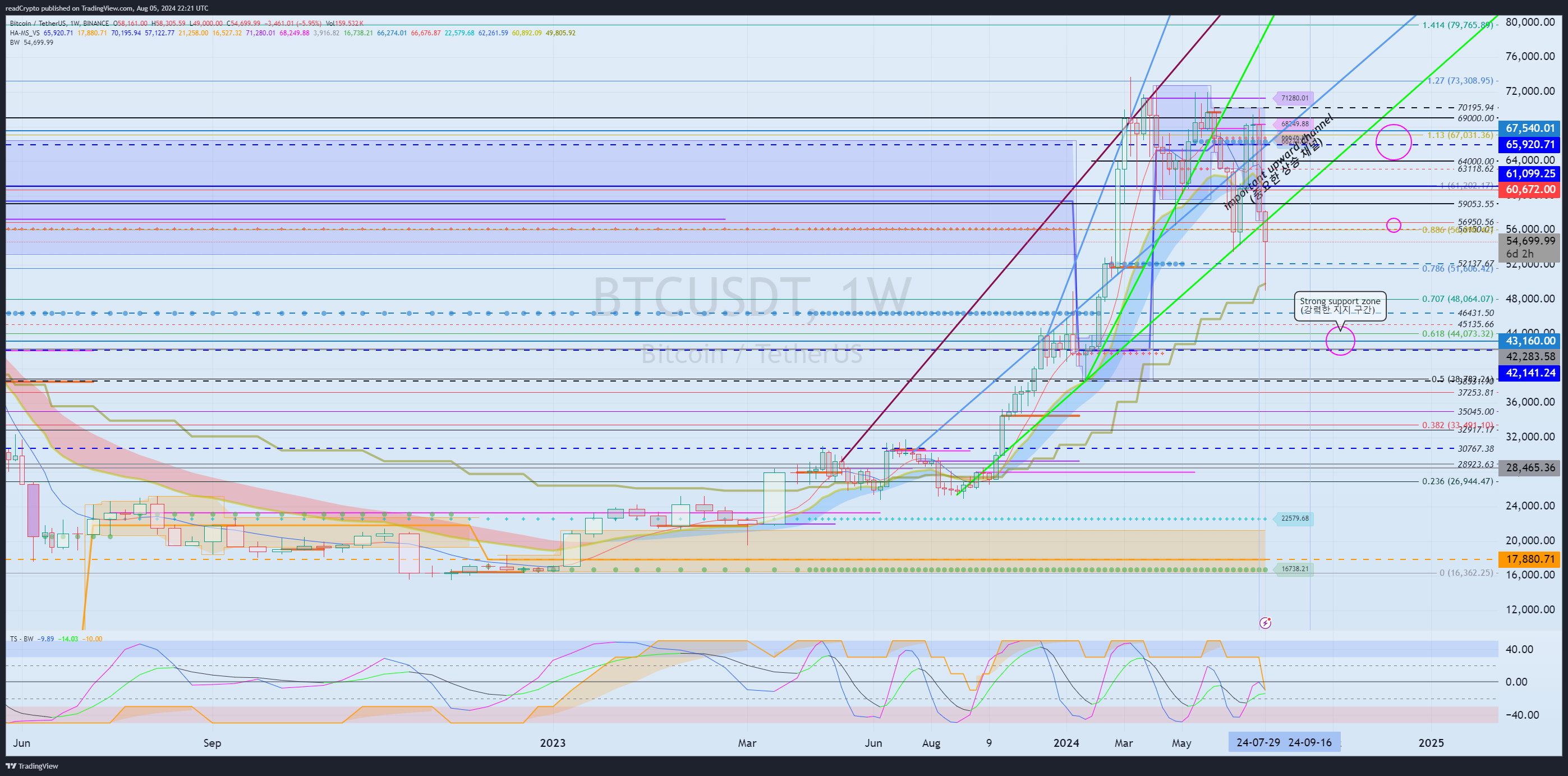Click the Vol 159.532K legend value
This screenshot has height=776, width=1568.
345,24
